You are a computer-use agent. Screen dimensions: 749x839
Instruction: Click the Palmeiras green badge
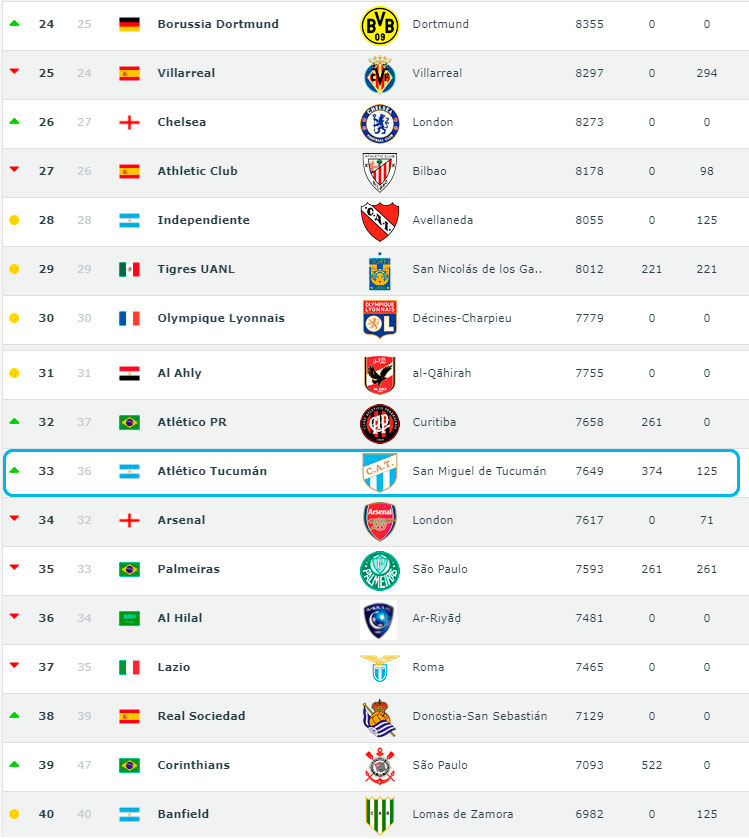coord(380,570)
